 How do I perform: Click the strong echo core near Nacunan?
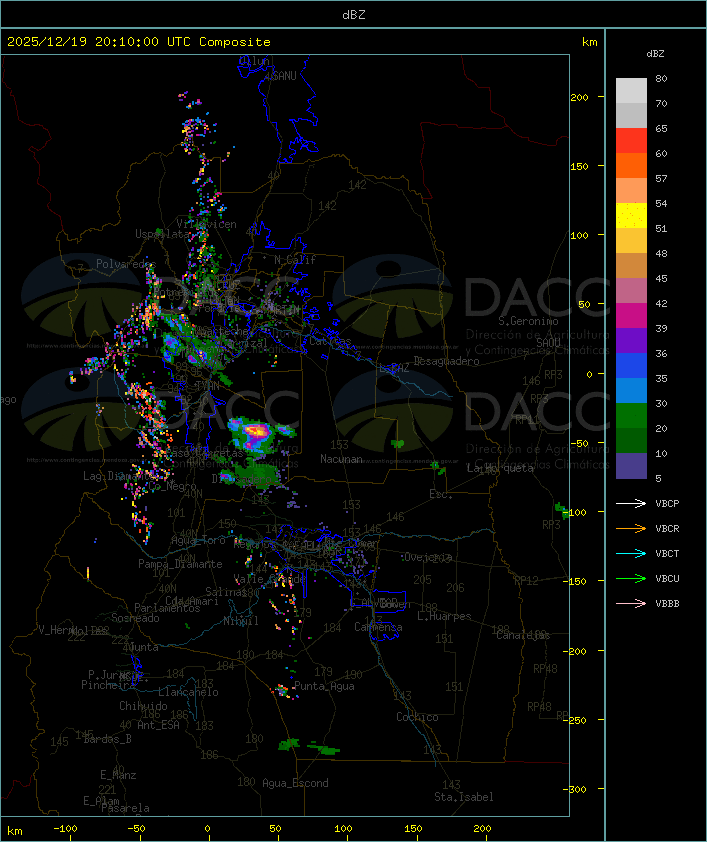(x=257, y=431)
